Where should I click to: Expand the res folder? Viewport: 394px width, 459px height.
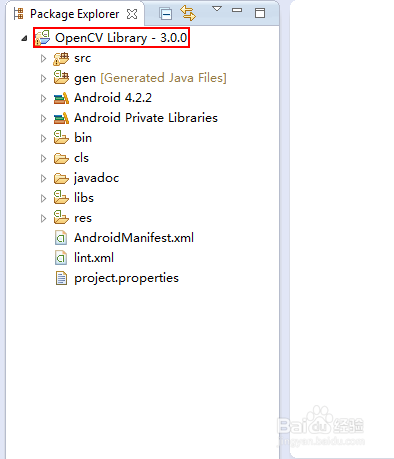coord(43,218)
